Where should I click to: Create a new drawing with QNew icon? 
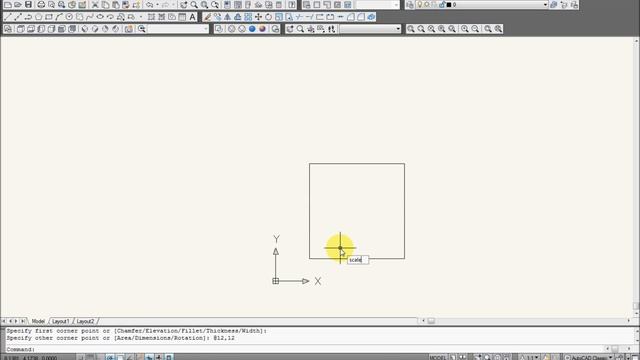click(x=8, y=5)
